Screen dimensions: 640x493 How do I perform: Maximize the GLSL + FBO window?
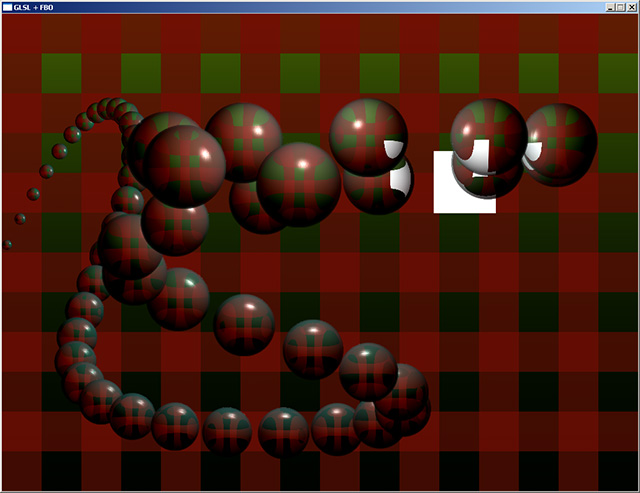(x=620, y=7)
